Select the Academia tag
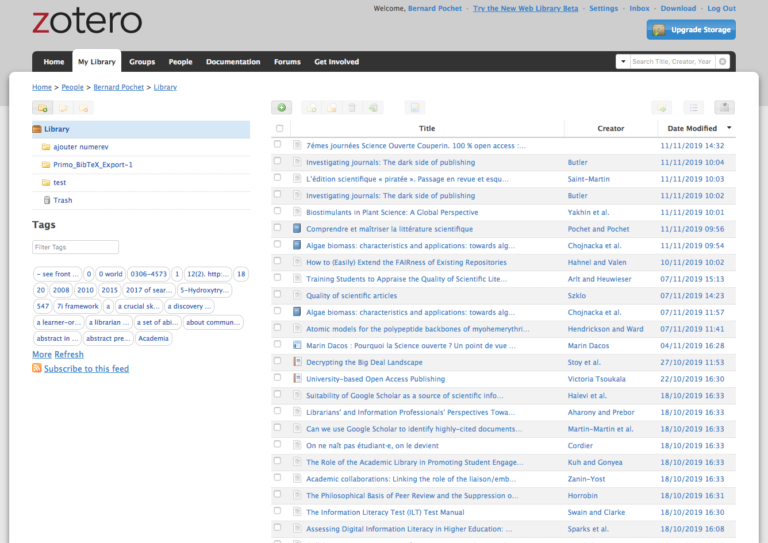The image size is (768, 543). (153, 338)
